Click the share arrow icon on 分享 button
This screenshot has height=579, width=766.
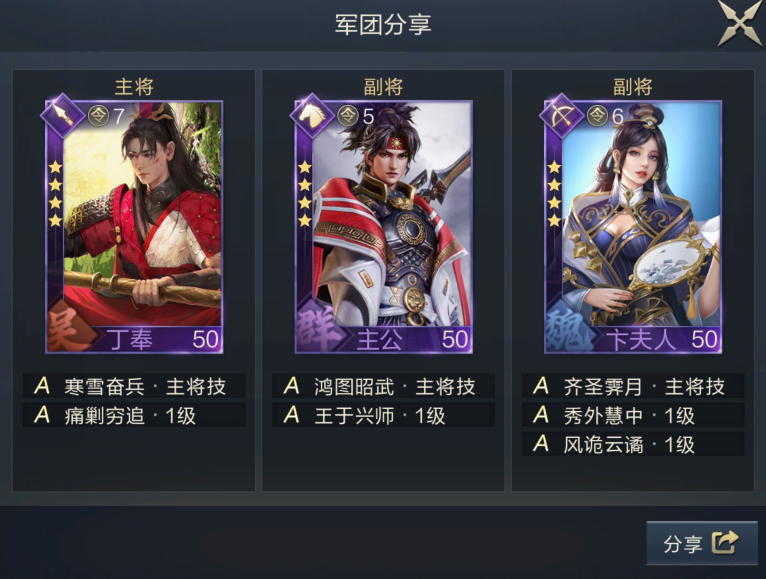[725, 542]
